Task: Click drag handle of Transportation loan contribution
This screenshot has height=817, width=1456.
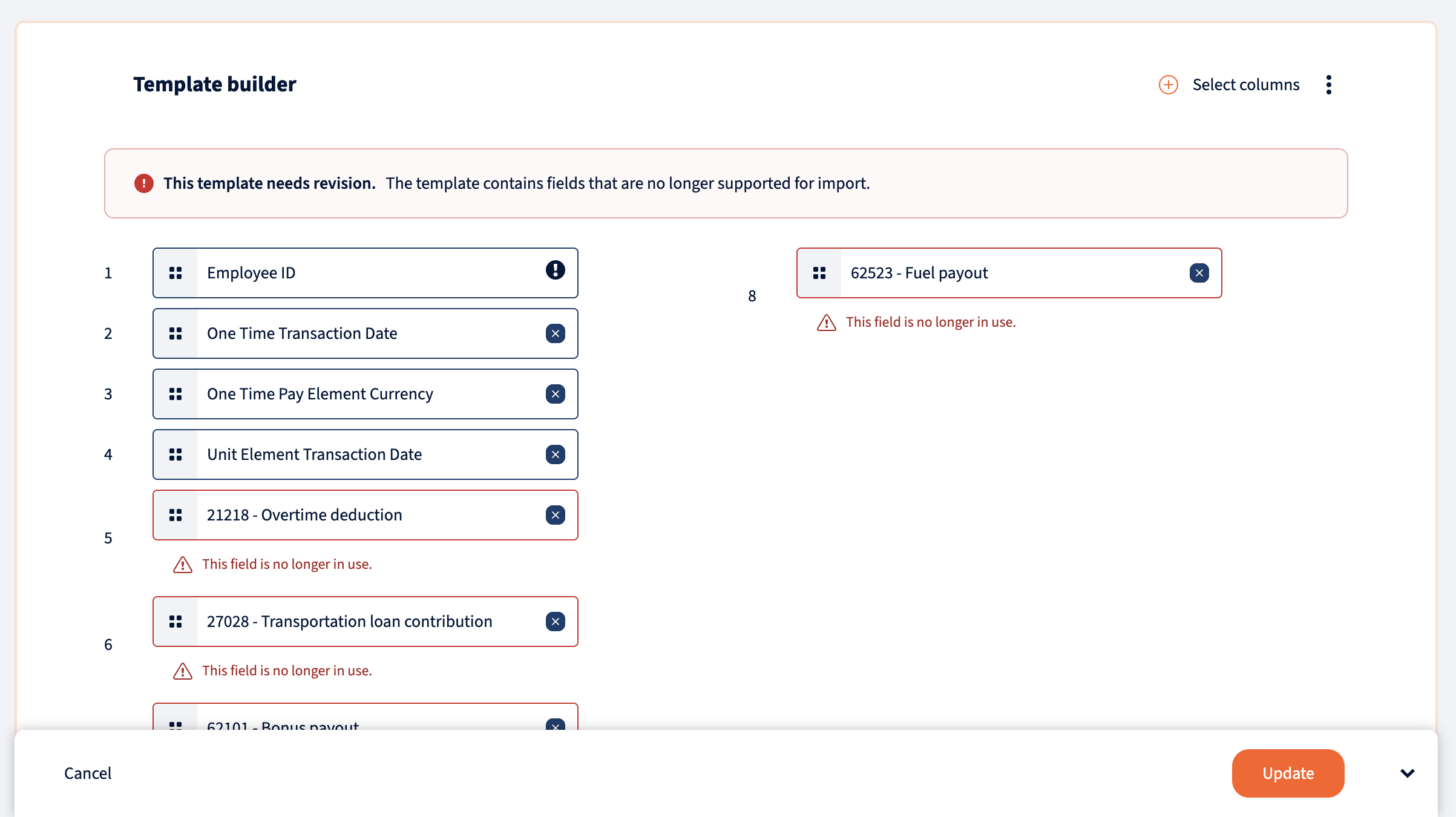Action: (175, 622)
